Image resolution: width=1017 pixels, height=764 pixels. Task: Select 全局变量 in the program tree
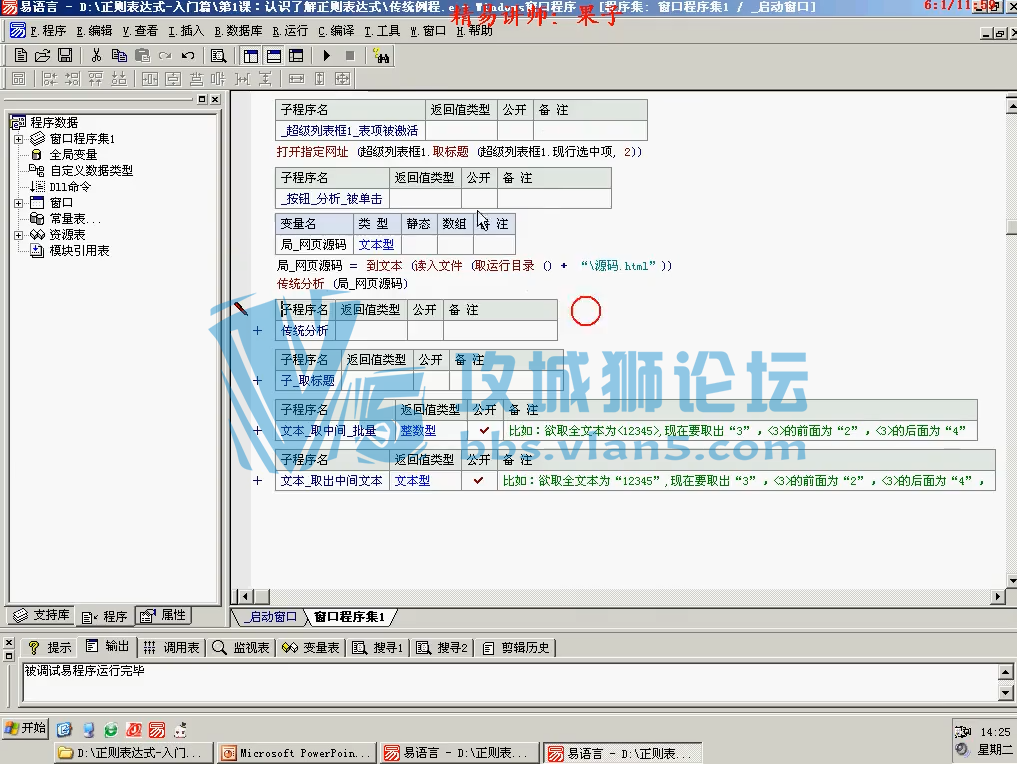click(x=73, y=154)
